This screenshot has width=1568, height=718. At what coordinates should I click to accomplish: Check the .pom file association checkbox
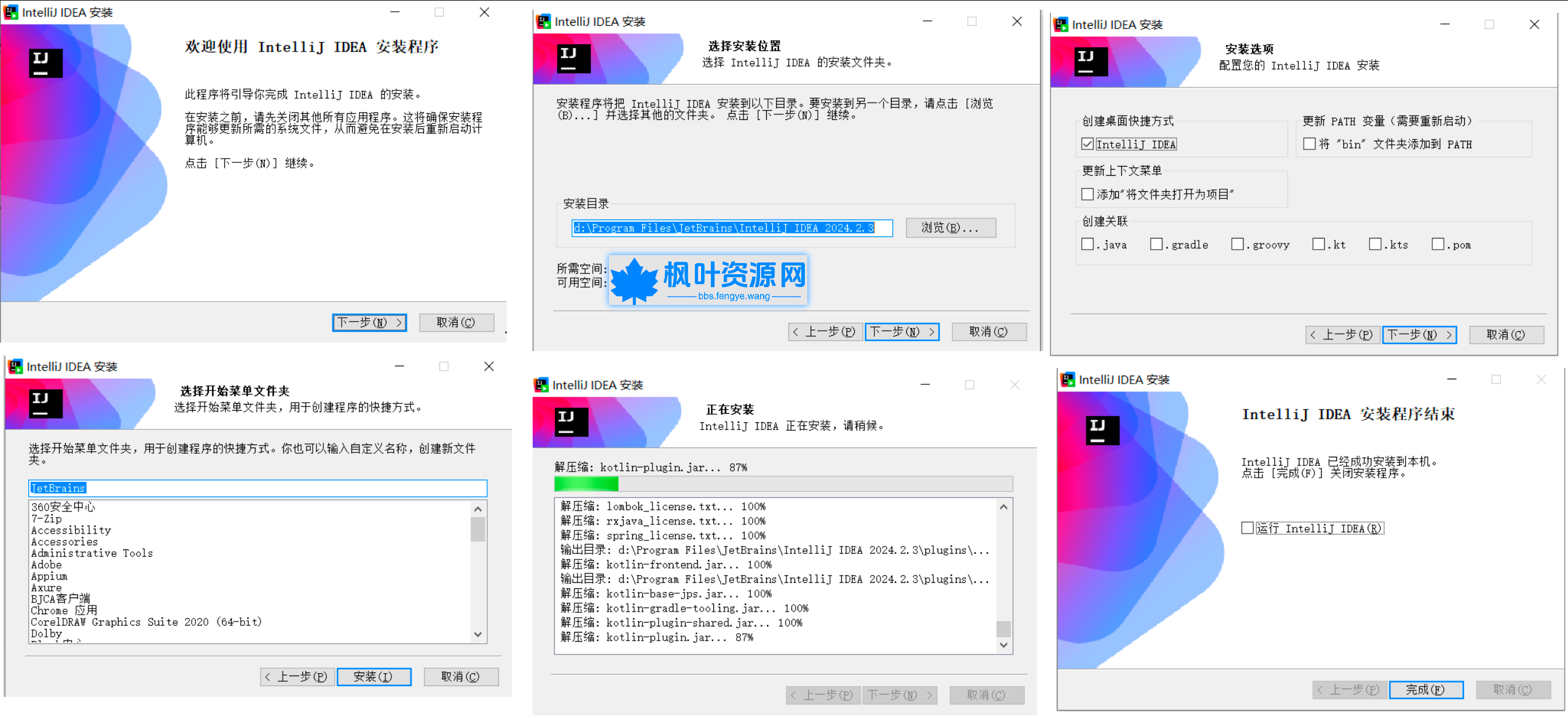pos(1437,244)
